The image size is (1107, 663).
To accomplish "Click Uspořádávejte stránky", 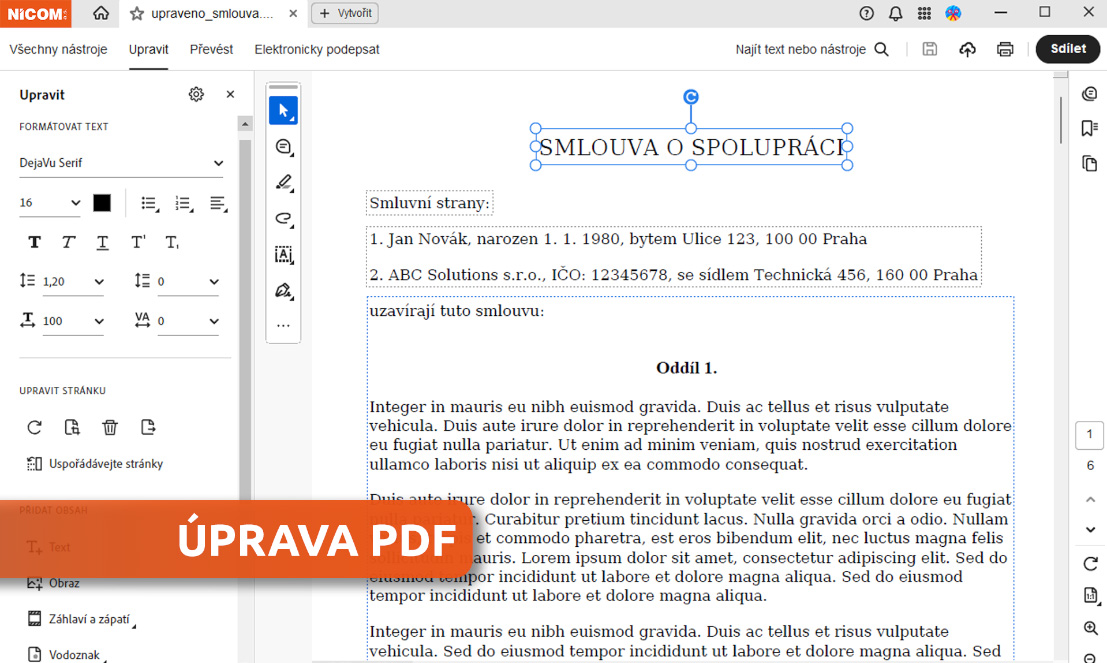I will 95,464.
